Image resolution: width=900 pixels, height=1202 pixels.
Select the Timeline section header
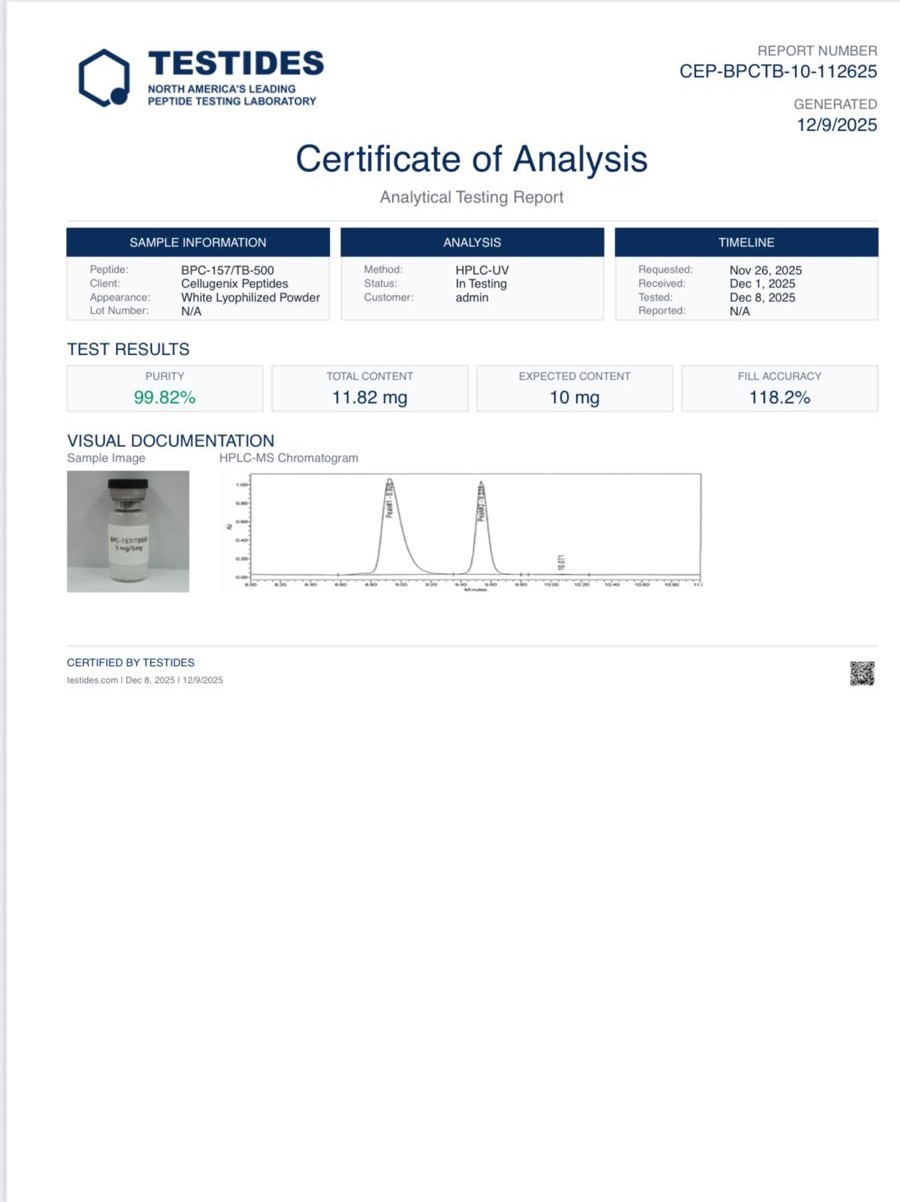(x=746, y=242)
